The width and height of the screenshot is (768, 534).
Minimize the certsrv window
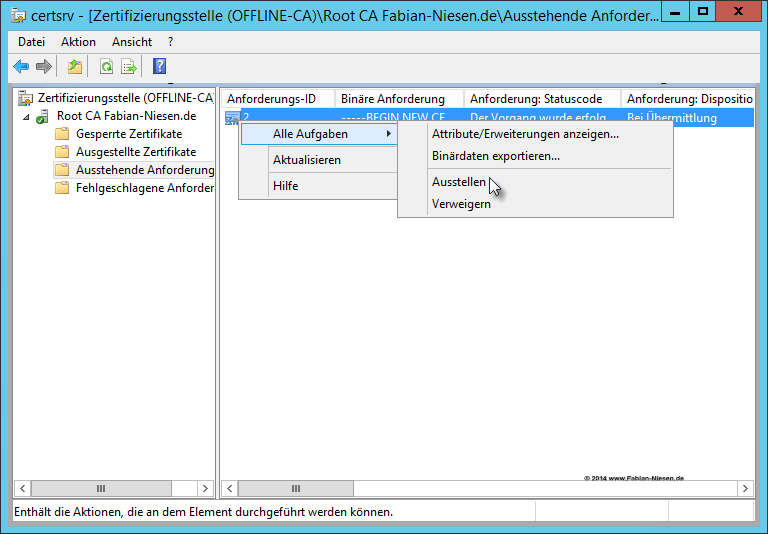[675, 12]
